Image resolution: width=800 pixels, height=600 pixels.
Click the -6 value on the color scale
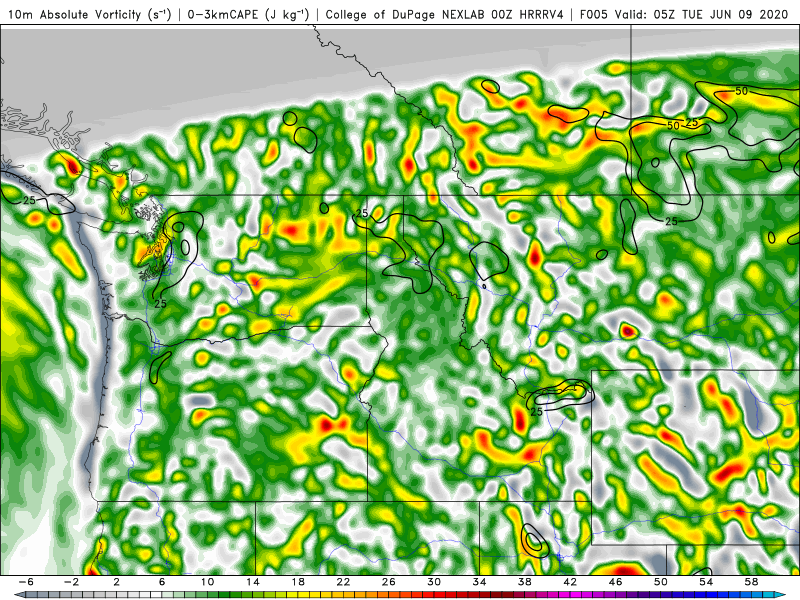(26, 582)
